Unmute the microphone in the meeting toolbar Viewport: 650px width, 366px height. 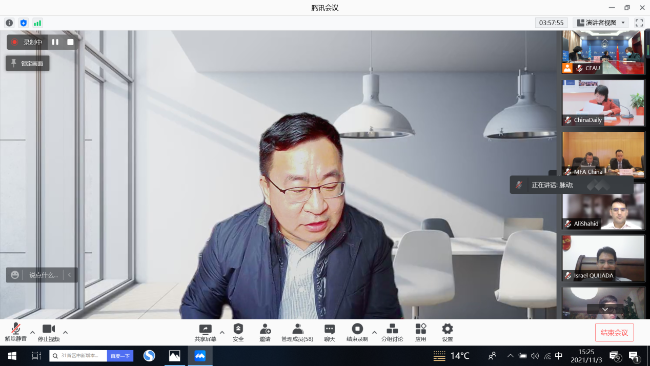(15, 332)
